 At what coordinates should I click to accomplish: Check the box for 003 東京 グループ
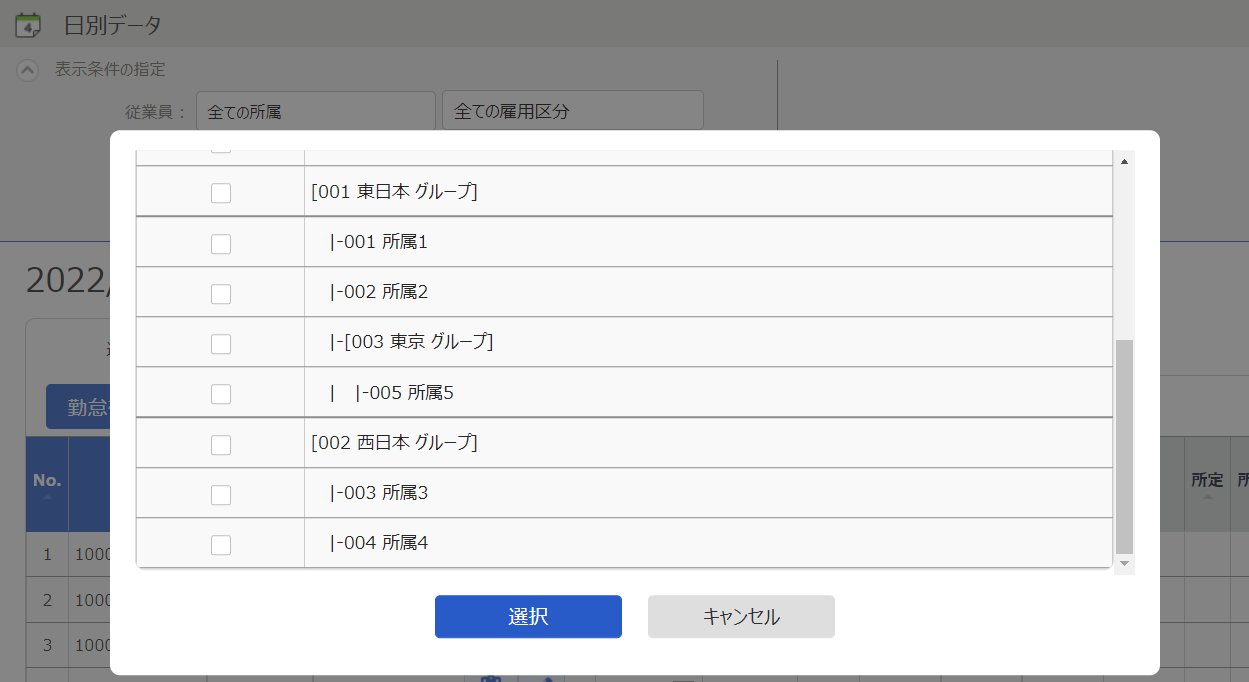point(221,343)
